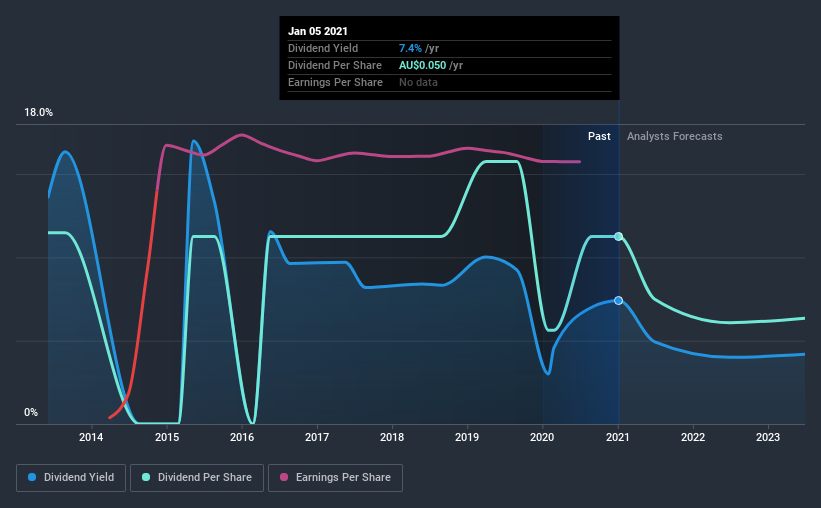The image size is (821, 508).
Task: Click the AU$0.050 dividend per share value
Action: [423, 65]
